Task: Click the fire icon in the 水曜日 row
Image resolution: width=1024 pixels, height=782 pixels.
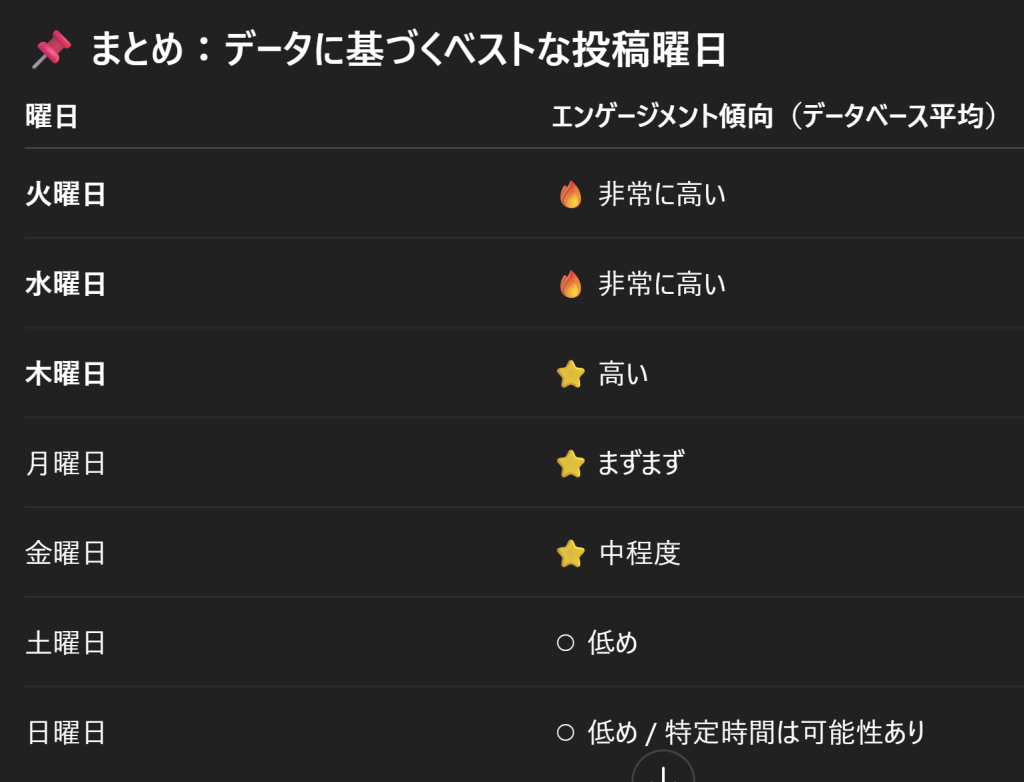Action: point(570,284)
